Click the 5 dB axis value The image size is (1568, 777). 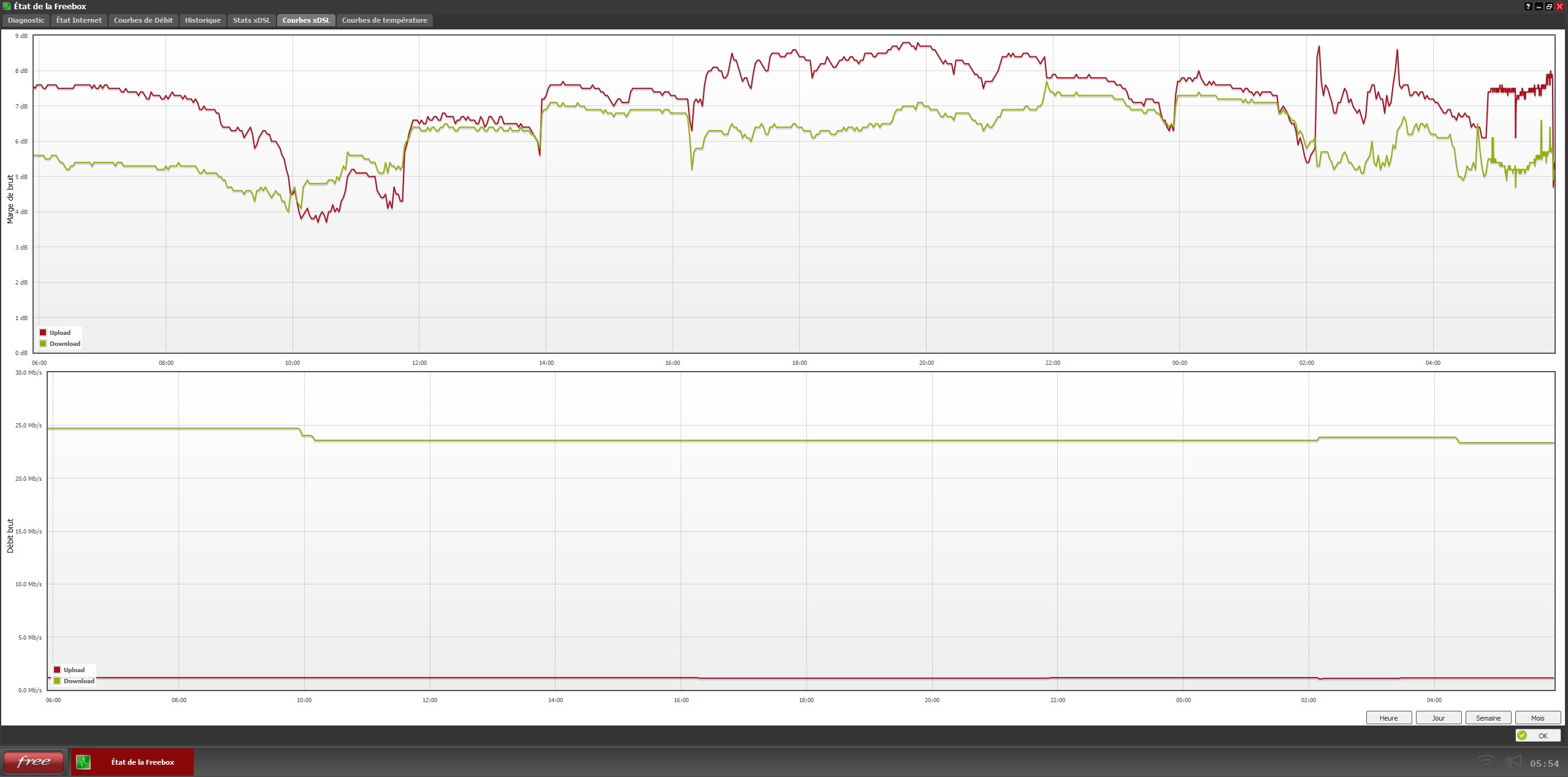click(21, 177)
